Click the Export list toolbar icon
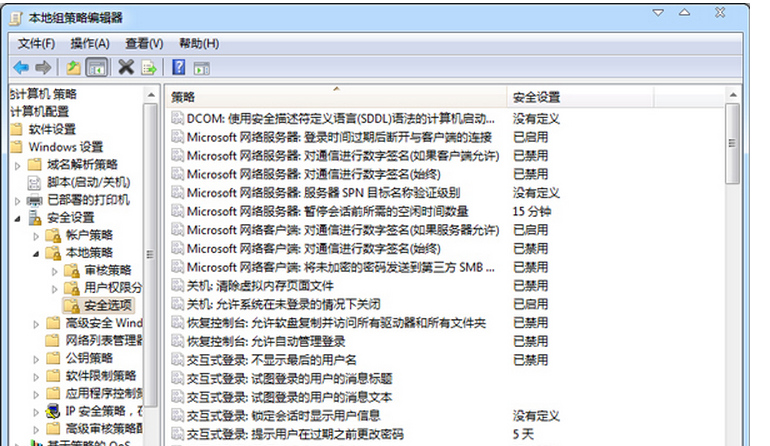770x446 pixels. pyautogui.click(x=149, y=67)
